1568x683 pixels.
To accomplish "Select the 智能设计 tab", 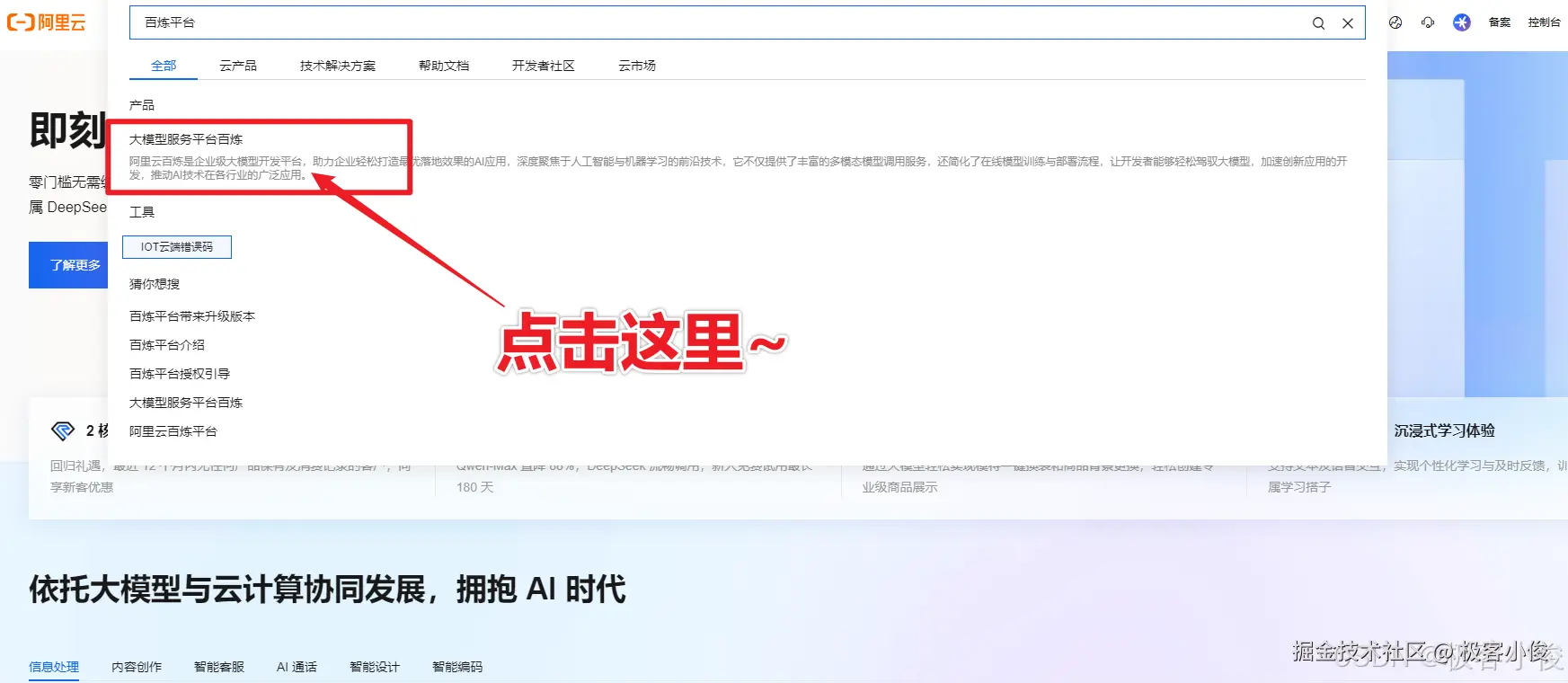I will pyautogui.click(x=375, y=667).
